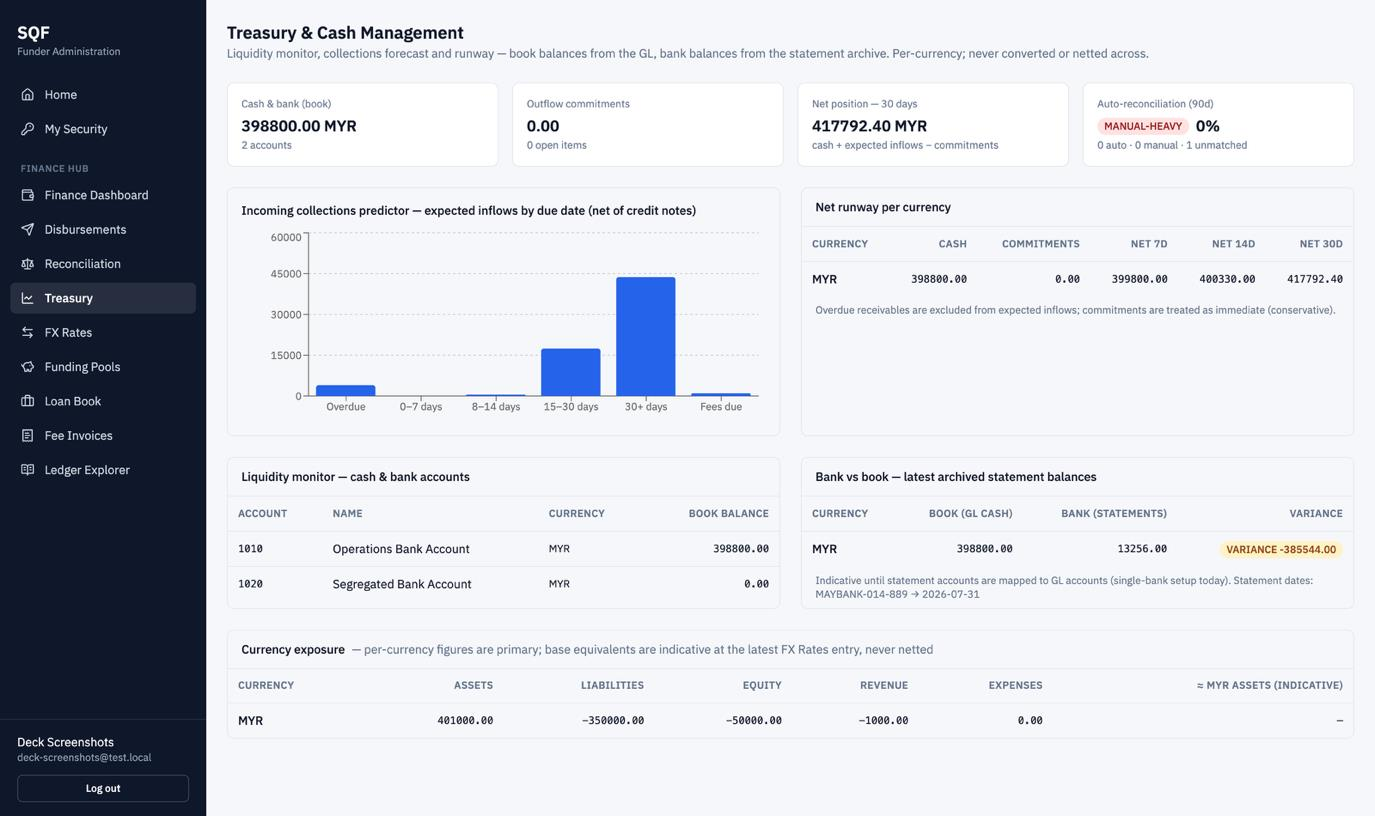Click the NET 7D value 399800.00
The image size is (1375, 816).
point(1139,279)
